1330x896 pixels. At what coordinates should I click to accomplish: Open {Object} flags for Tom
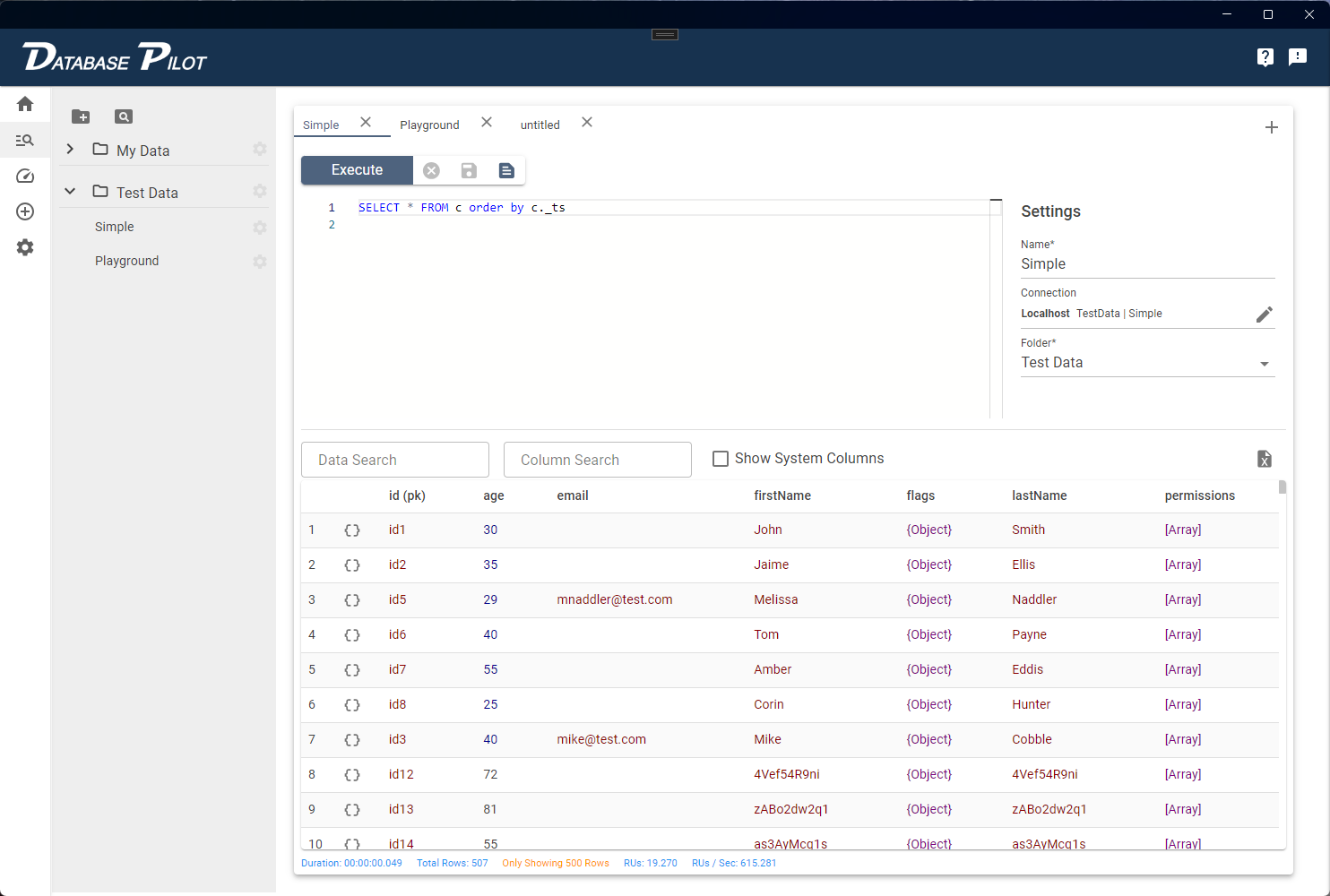[928, 634]
